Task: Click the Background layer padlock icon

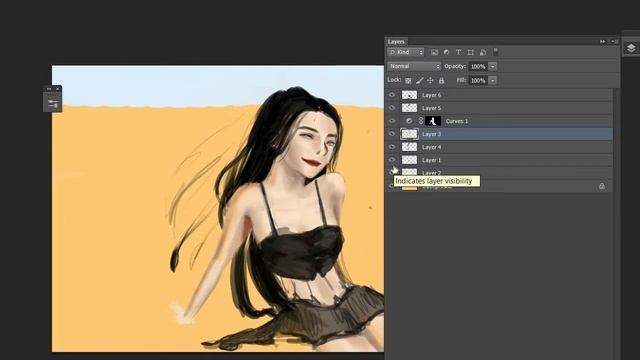Action: (602, 186)
